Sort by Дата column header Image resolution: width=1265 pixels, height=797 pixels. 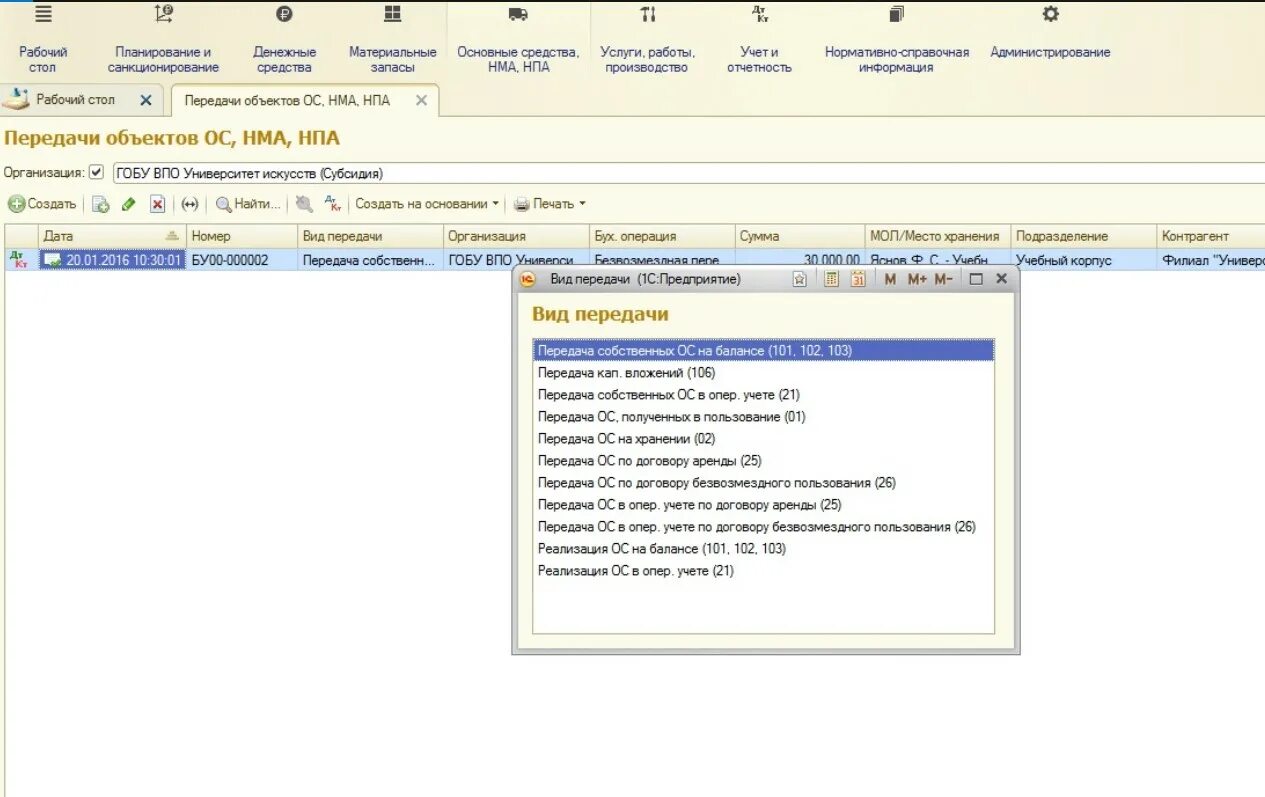[x=112, y=236]
